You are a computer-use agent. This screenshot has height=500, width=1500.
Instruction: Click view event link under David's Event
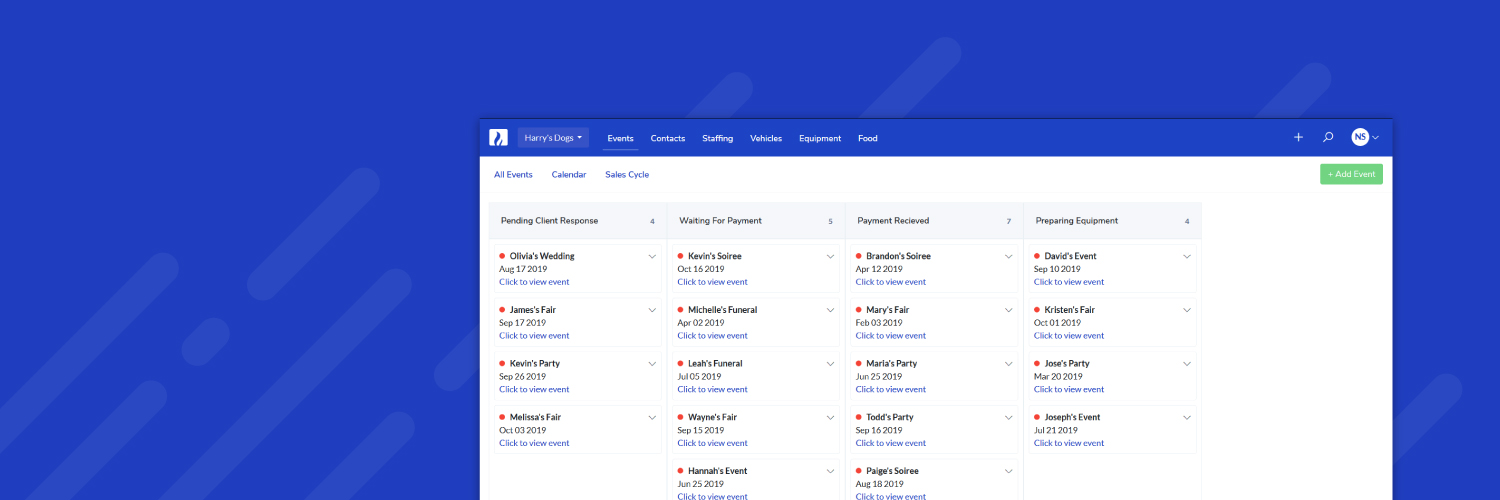(x=1069, y=282)
